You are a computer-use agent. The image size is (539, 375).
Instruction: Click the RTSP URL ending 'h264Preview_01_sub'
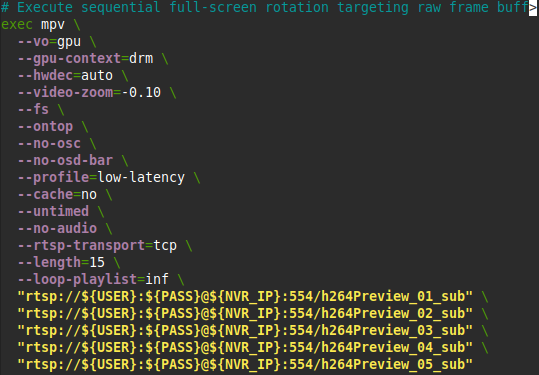coord(245,297)
